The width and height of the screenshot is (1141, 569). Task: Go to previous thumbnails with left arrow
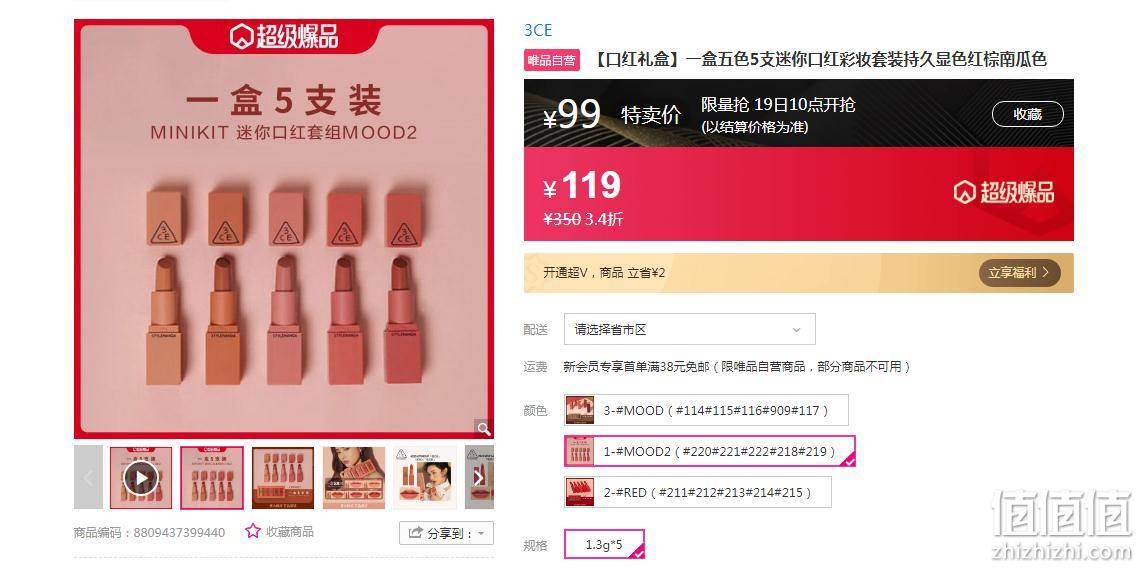click(88, 477)
